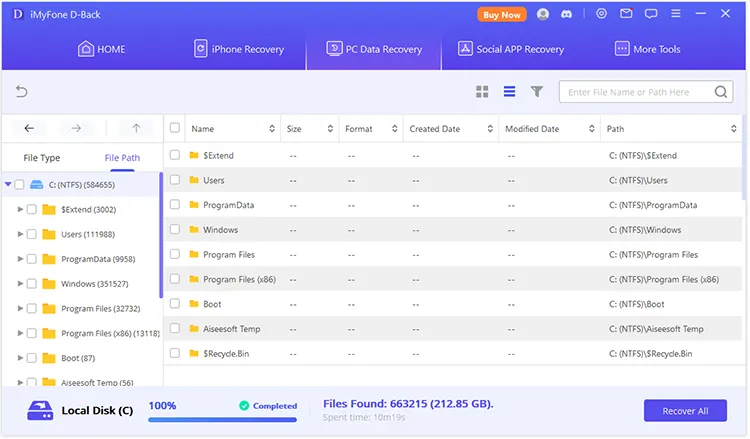750x439 pixels.
Task: Go up one folder level
Action: (136, 128)
